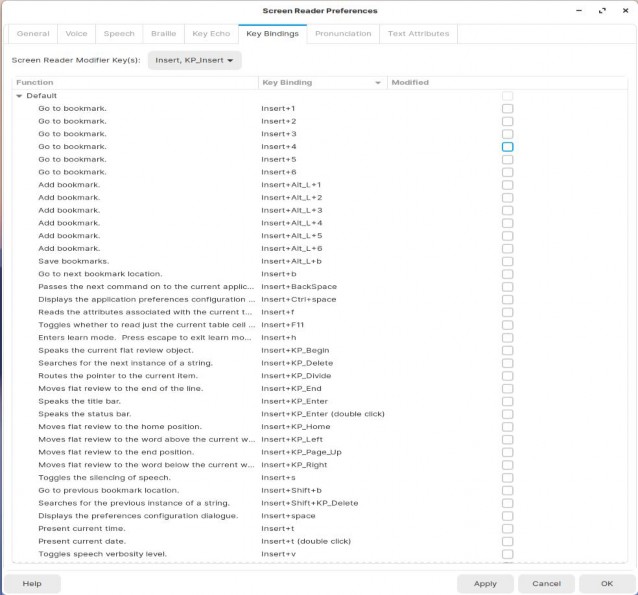Select the Insert+Alt_L+3 Add bookmark row

click(x=319, y=210)
